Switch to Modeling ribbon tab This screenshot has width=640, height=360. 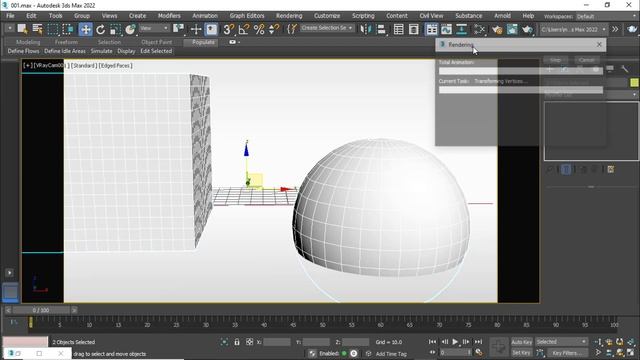[x=28, y=42]
